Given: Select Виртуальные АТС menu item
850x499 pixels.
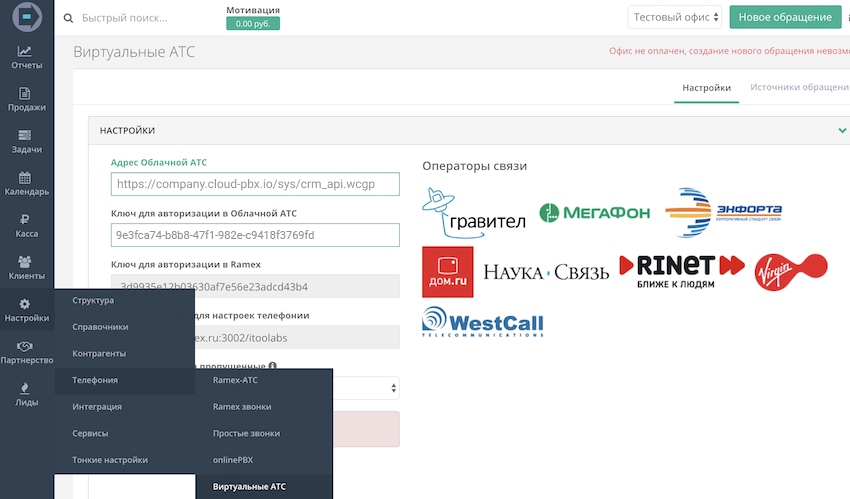Looking at the screenshot, I should tap(249, 486).
